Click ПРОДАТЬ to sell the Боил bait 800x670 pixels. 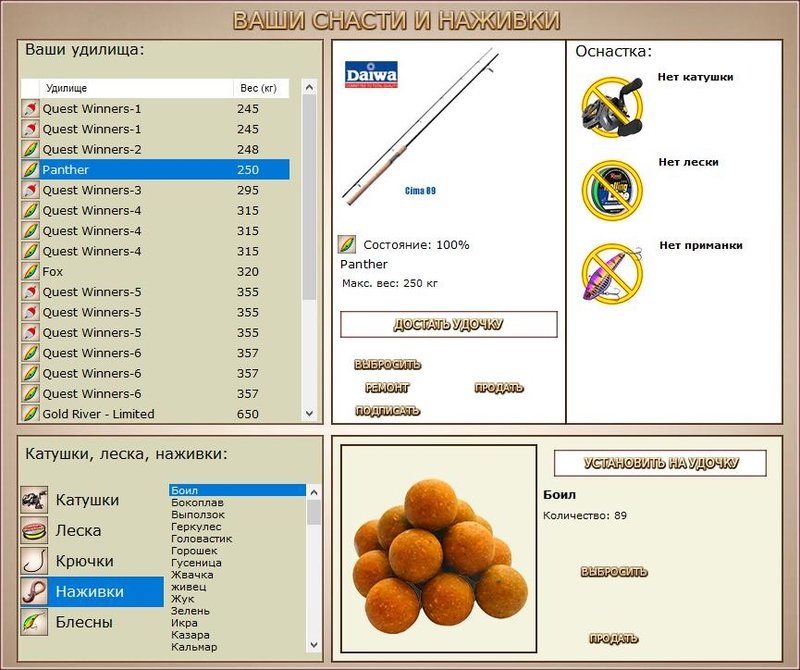coord(613,638)
